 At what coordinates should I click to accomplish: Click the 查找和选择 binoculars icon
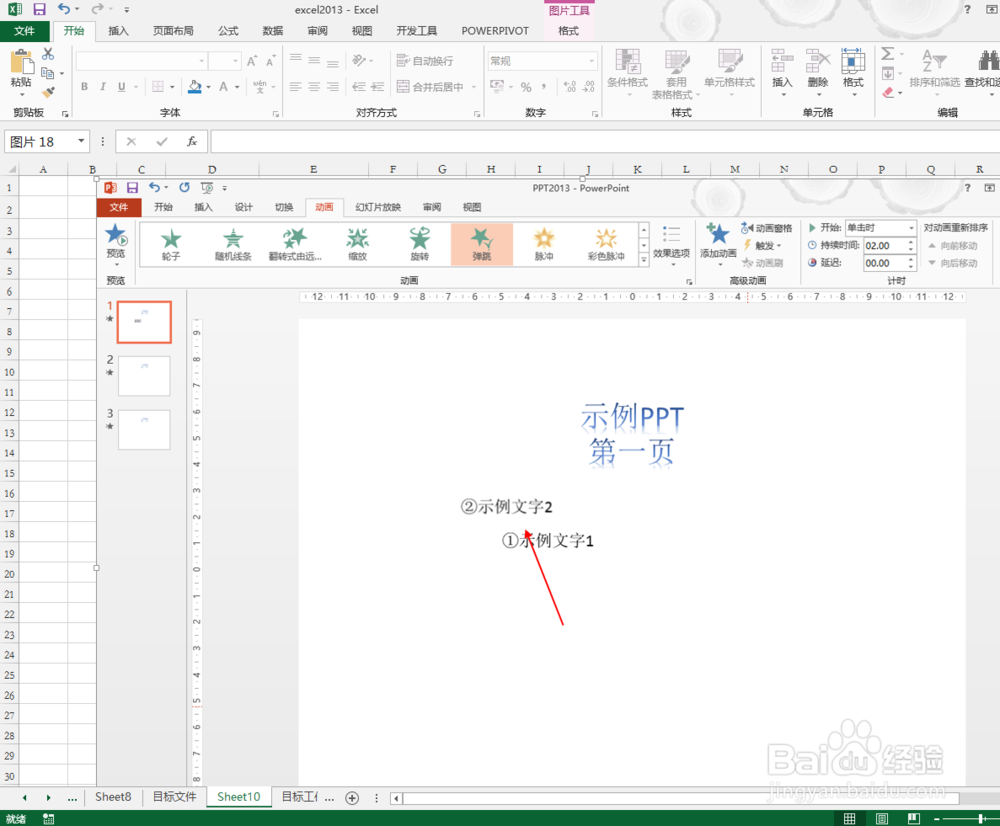(989, 61)
